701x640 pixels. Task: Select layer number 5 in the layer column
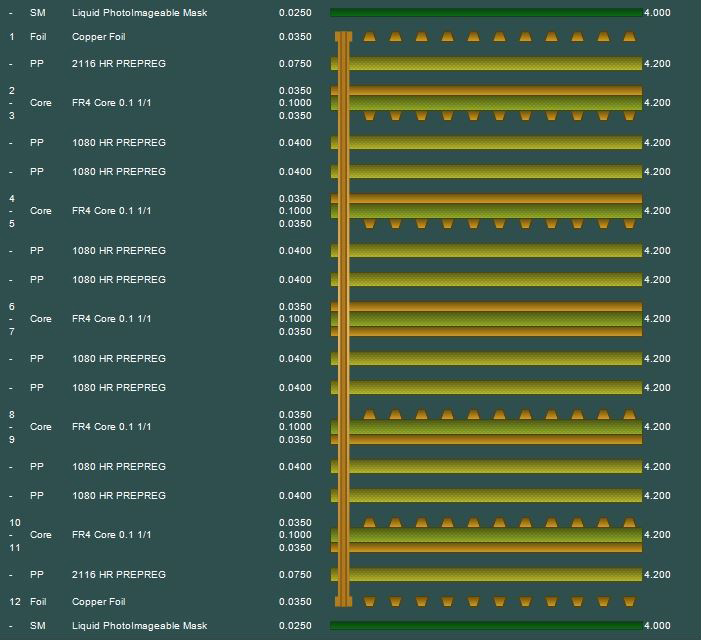(12, 223)
